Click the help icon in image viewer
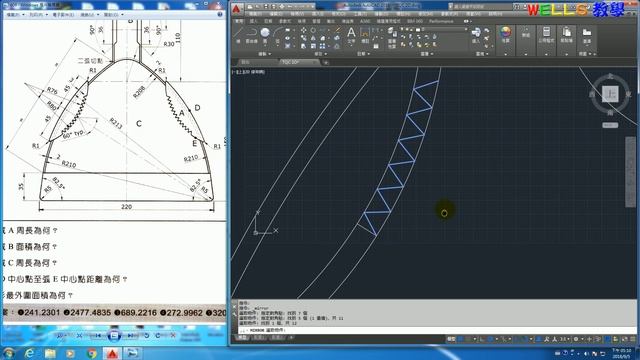The width and height of the screenshot is (640, 360). [220, 14]
